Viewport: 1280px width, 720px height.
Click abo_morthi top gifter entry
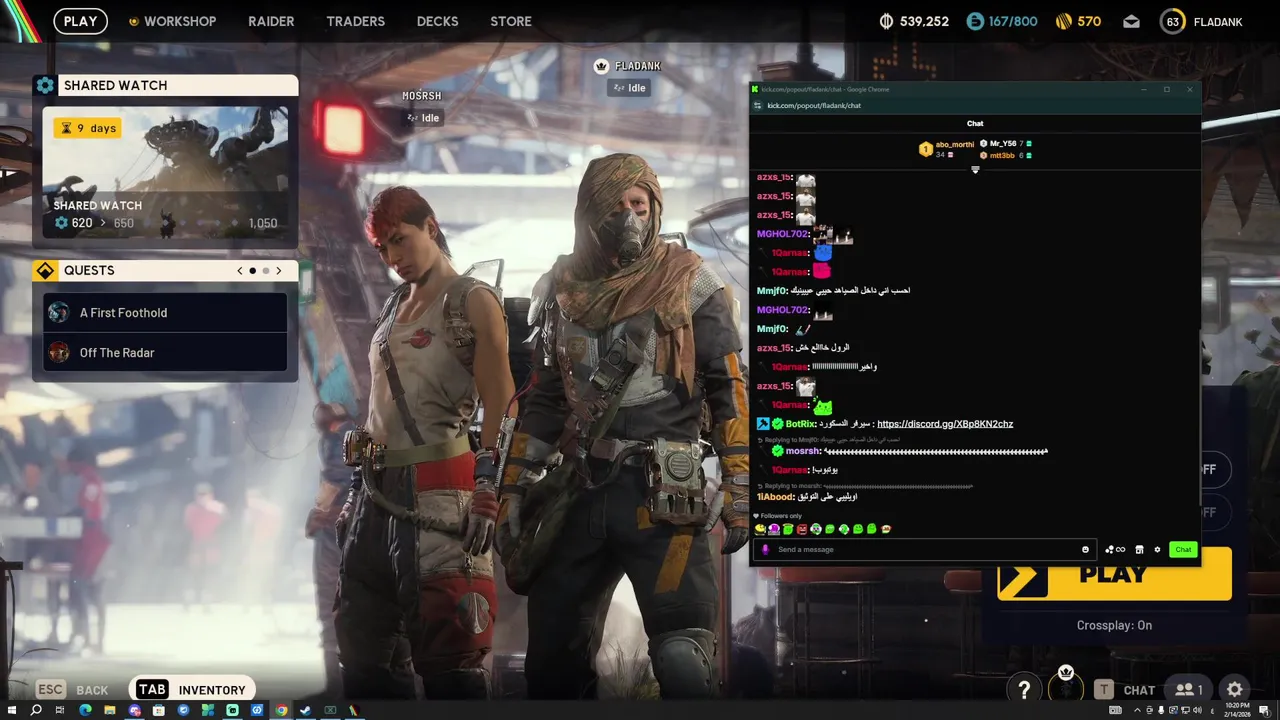pos(947,149)
